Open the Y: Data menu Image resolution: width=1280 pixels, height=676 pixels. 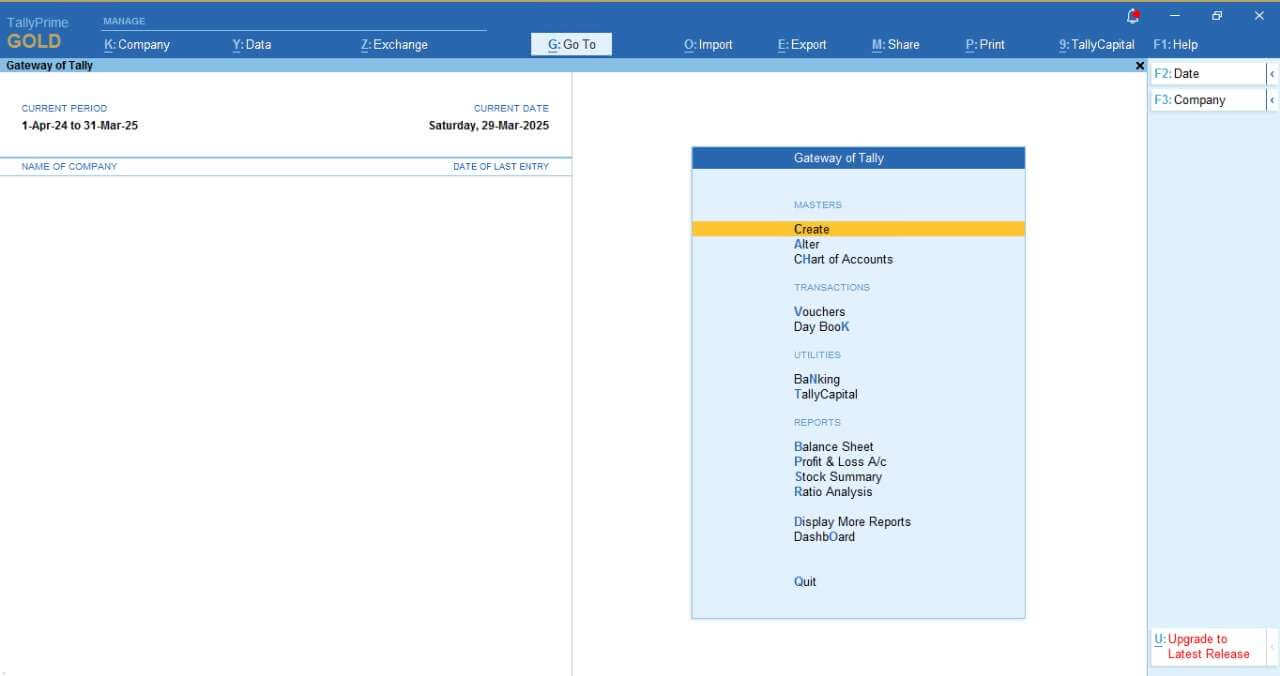coord(251,45)
